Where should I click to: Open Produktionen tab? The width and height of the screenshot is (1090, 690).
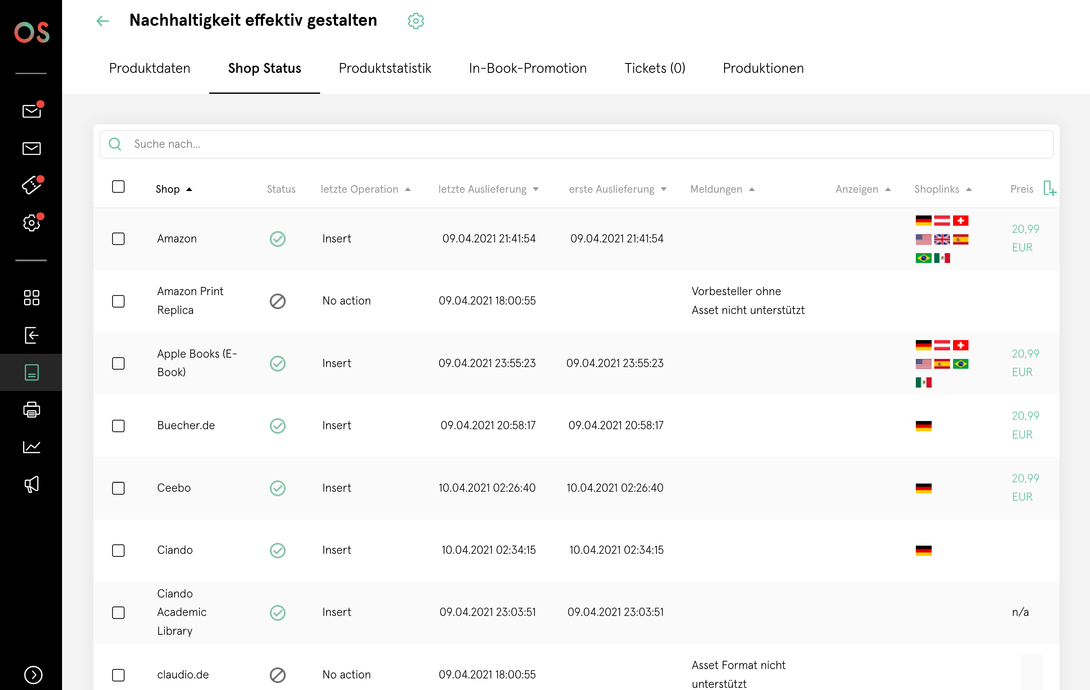pyautogui.click(x=763, y=68)
